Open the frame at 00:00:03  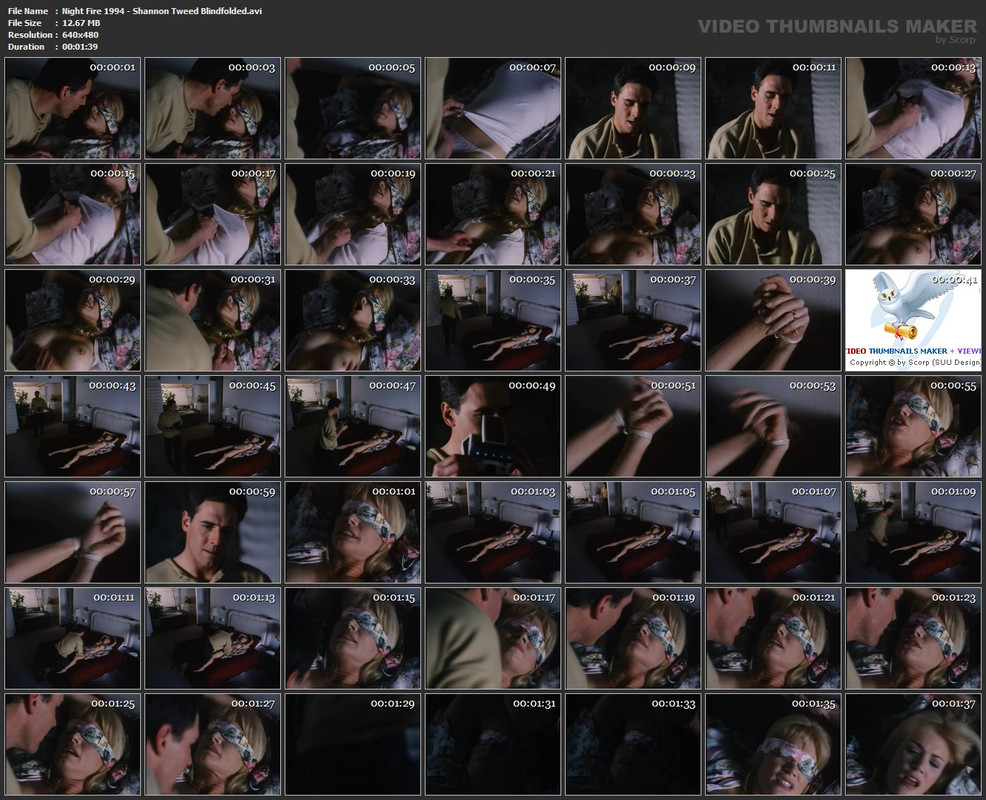click(213, 108)
